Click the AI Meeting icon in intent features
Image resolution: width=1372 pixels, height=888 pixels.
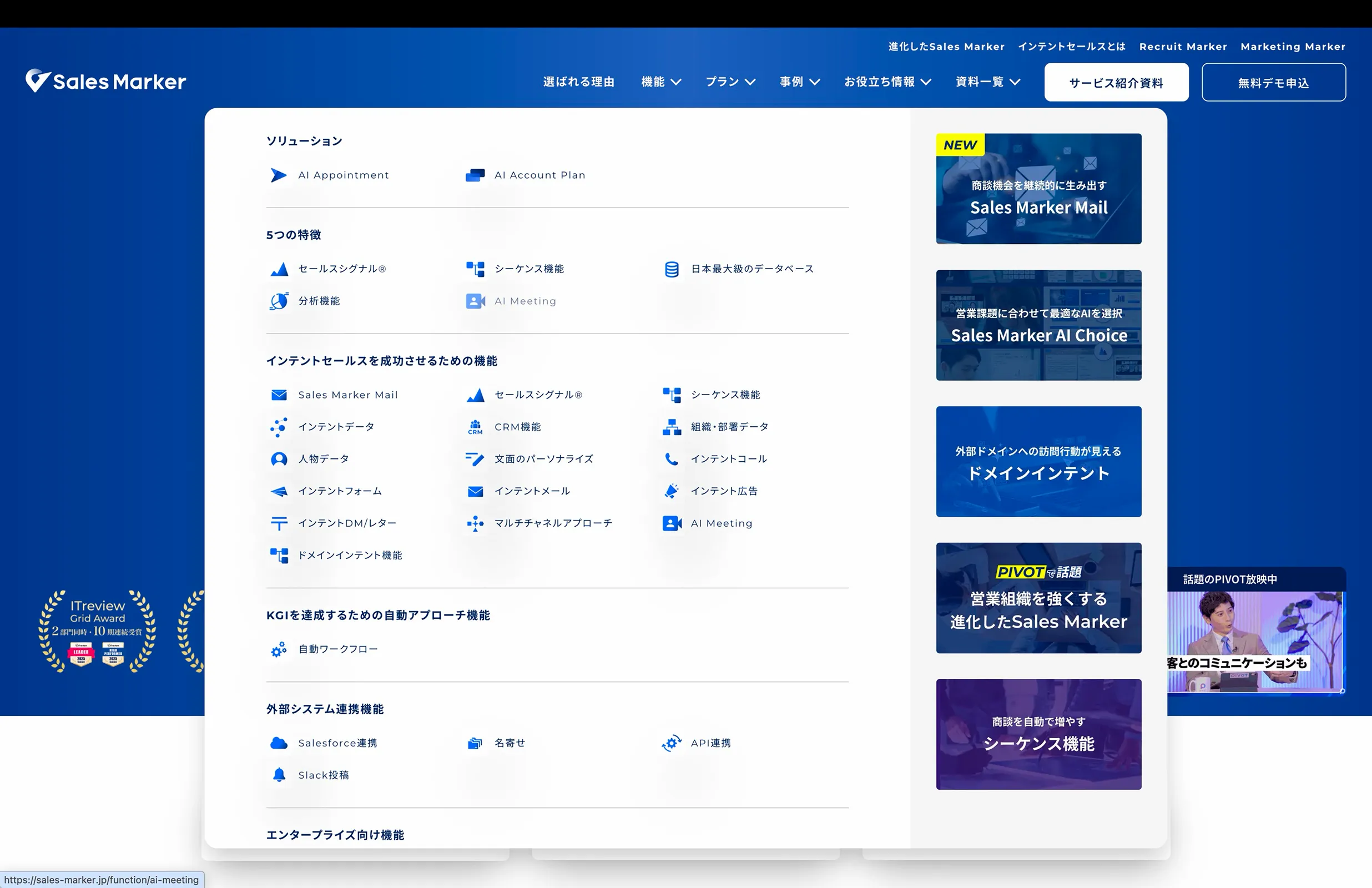tap(672, 523)
